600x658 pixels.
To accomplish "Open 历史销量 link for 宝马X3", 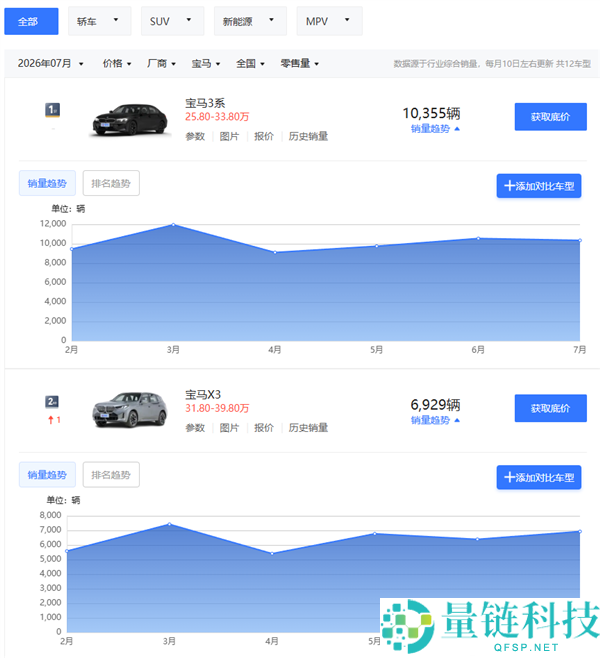I will 308,428.
